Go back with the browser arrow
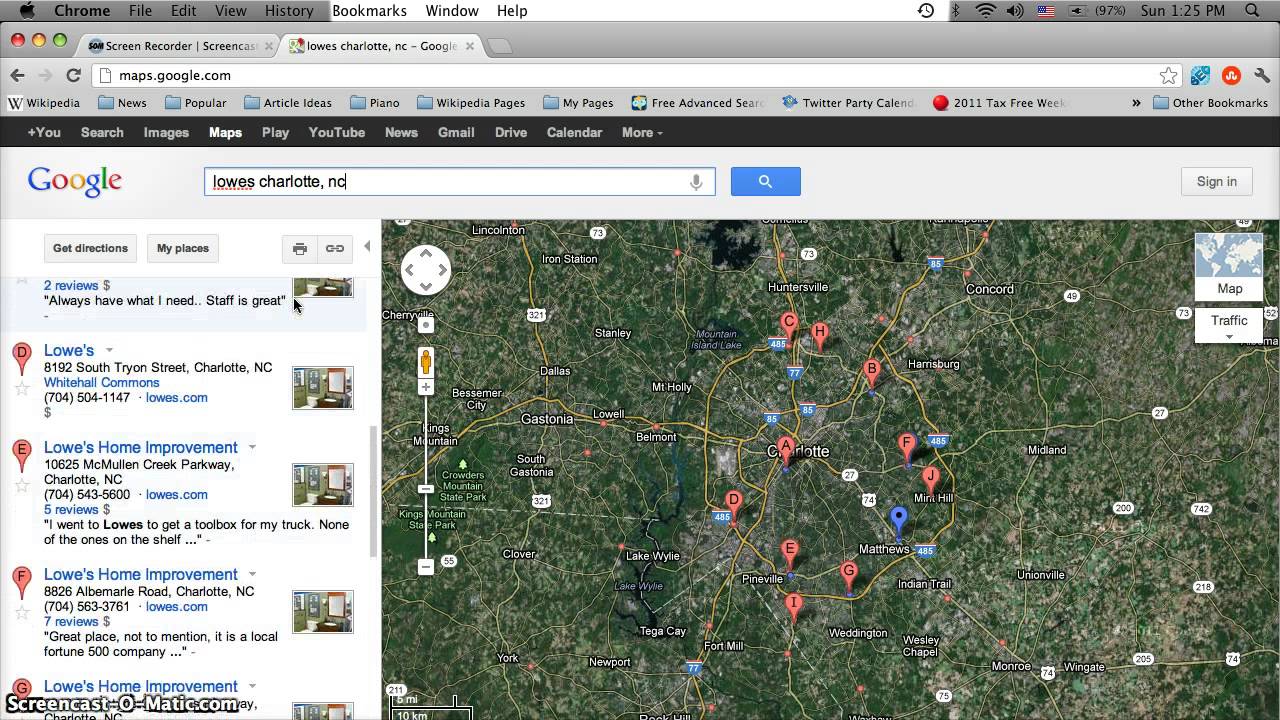 [x=17, y=75]
